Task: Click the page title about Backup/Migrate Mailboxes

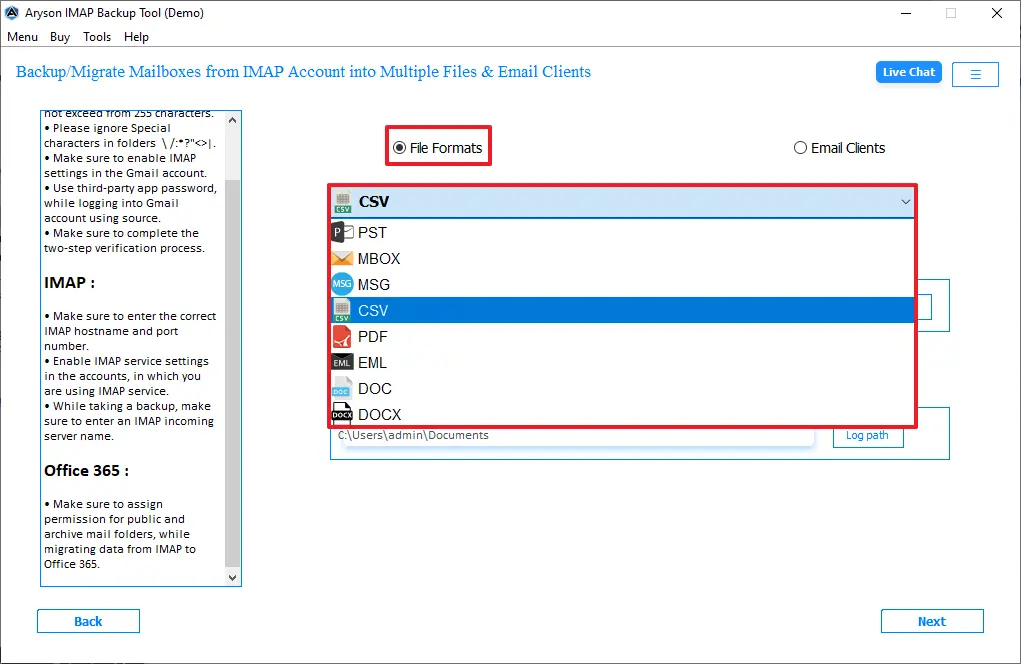Action: 303,72
